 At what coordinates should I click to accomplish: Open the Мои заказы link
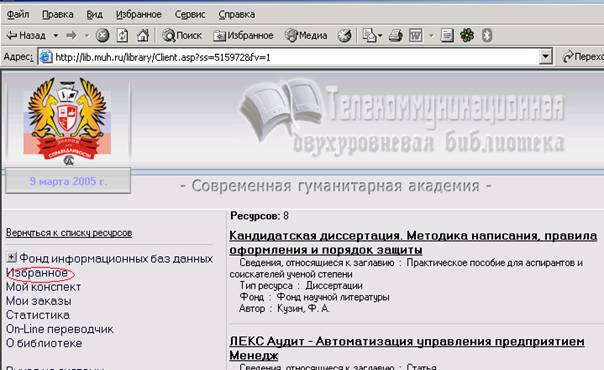pyautogui.click(x=39, y=301)
